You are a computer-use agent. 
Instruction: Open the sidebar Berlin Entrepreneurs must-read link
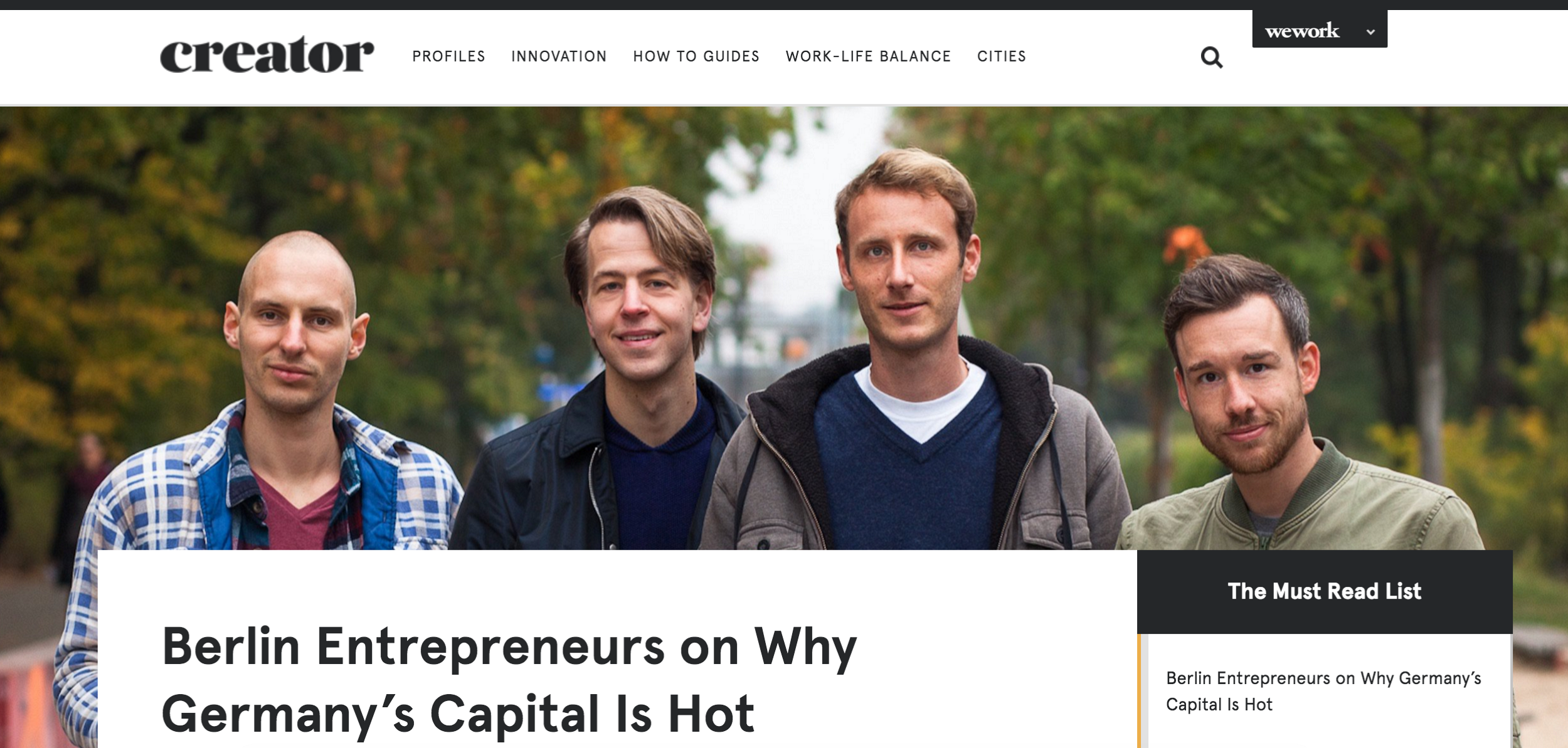tap(1323, 691)
